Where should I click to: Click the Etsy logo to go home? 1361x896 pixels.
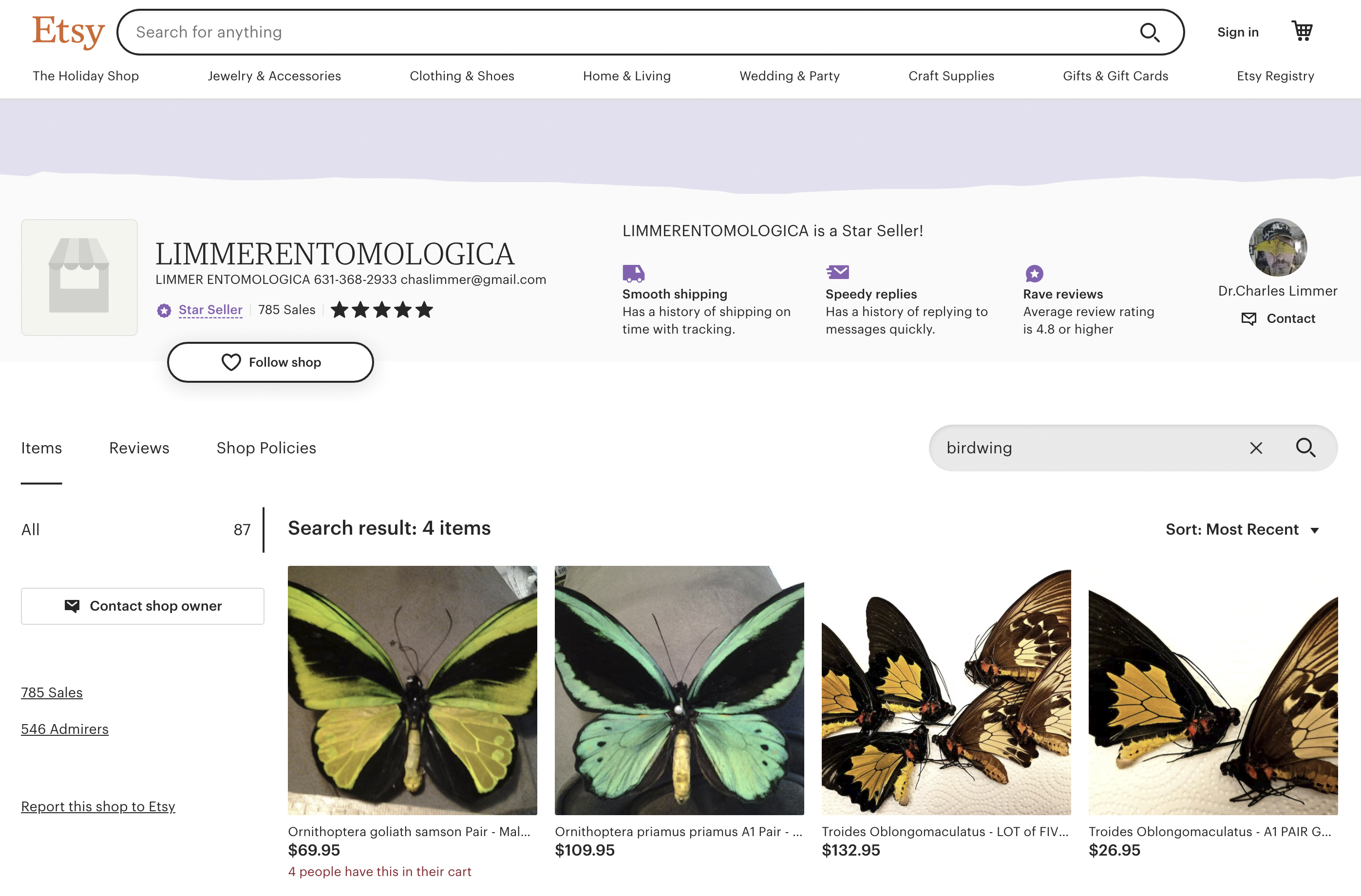coord(67,32)
